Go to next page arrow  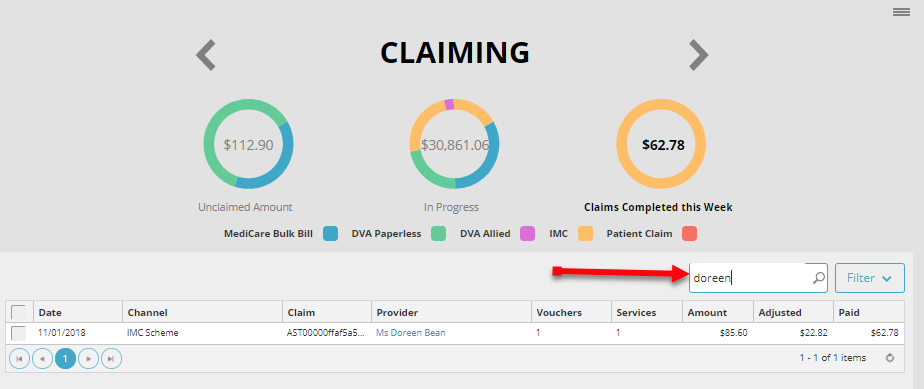click(88, 358)
